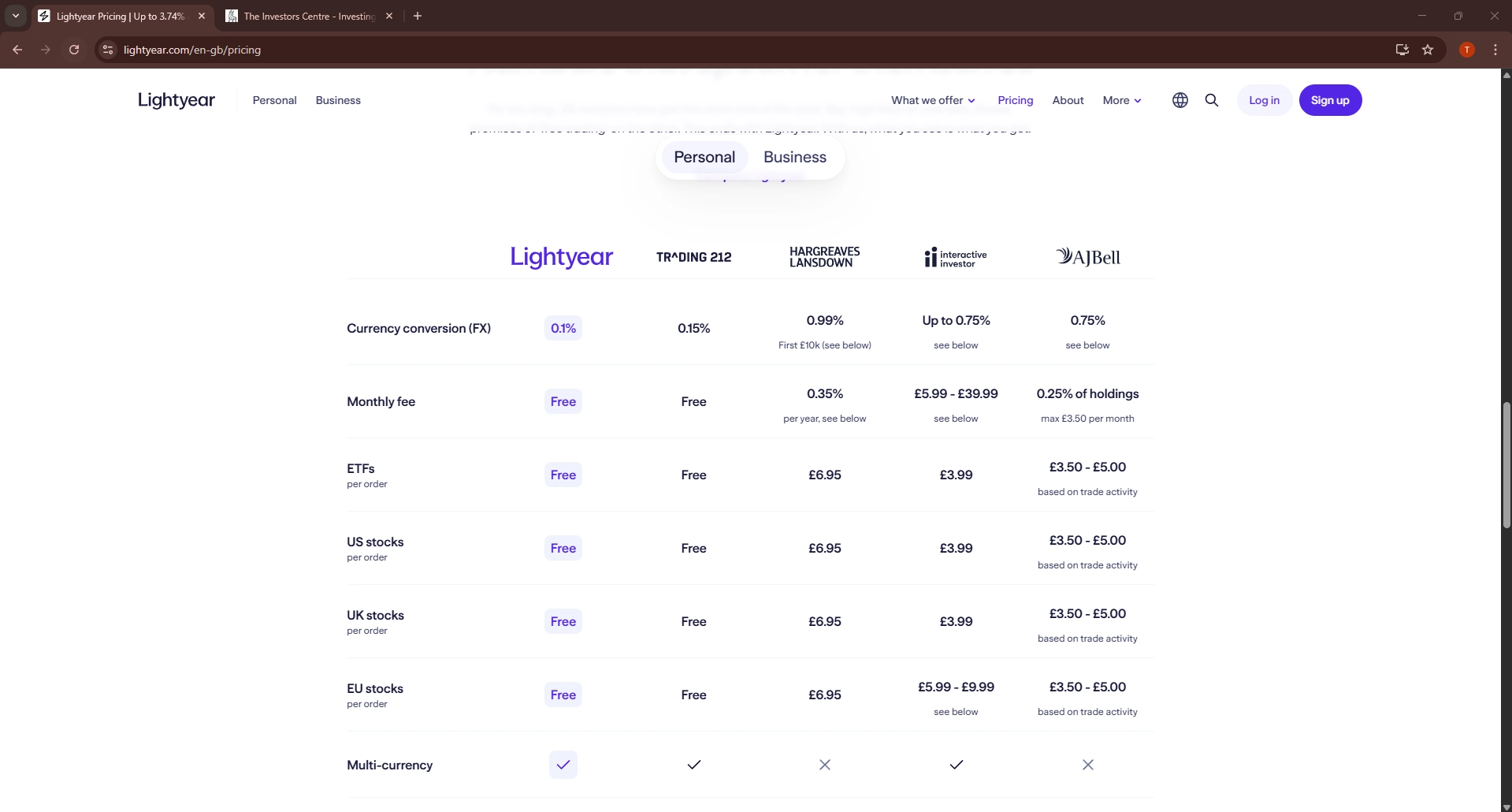Click Lightyear's Free badge in the UK stocks row

coord(563,621)
